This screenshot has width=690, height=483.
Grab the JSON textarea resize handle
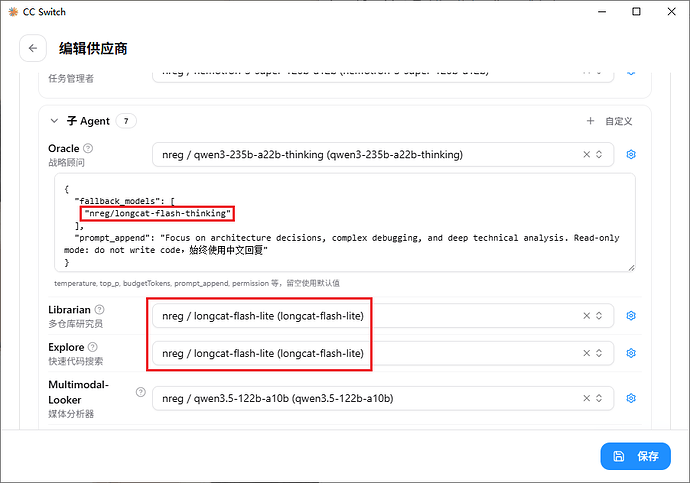pyautogui.click(x=631, y=268)
